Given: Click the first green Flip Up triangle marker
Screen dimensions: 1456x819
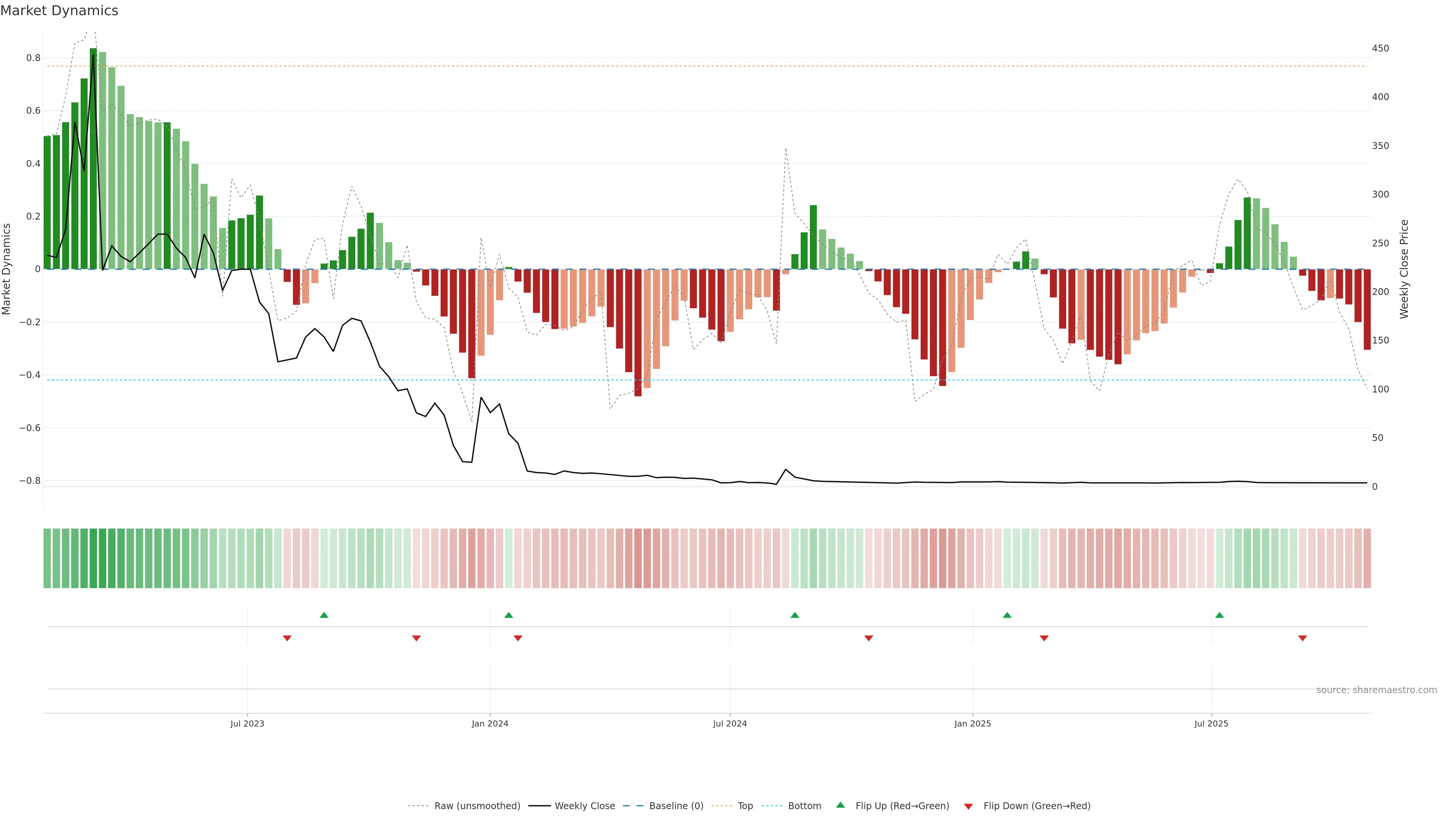Looking at the screenshot, I should (x=324, y=615).
